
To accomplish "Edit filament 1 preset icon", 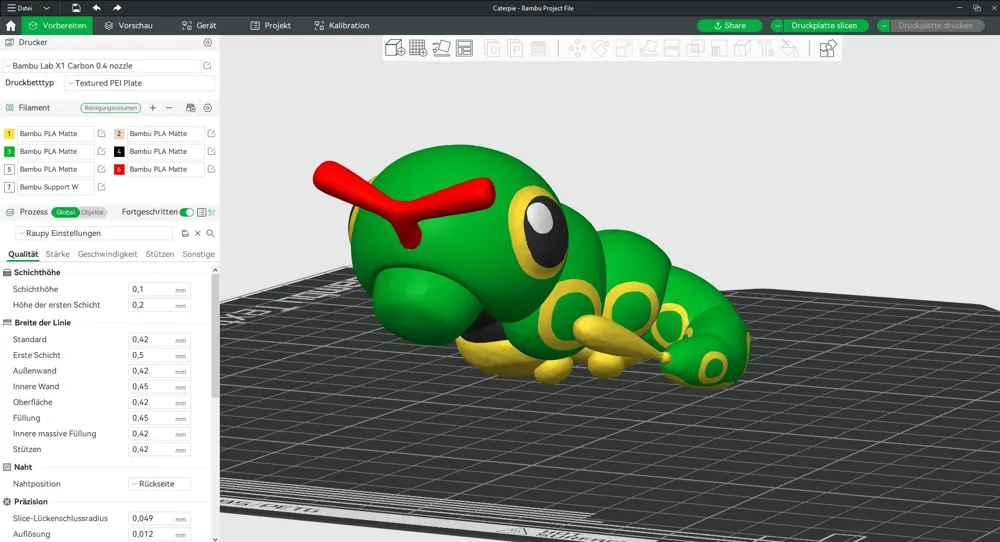I will click(x=101, y=133).
